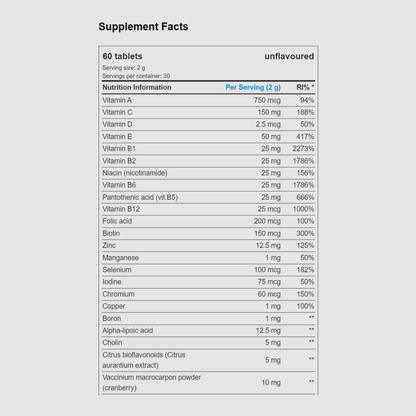Select the Selenium row label

[117, 270]
